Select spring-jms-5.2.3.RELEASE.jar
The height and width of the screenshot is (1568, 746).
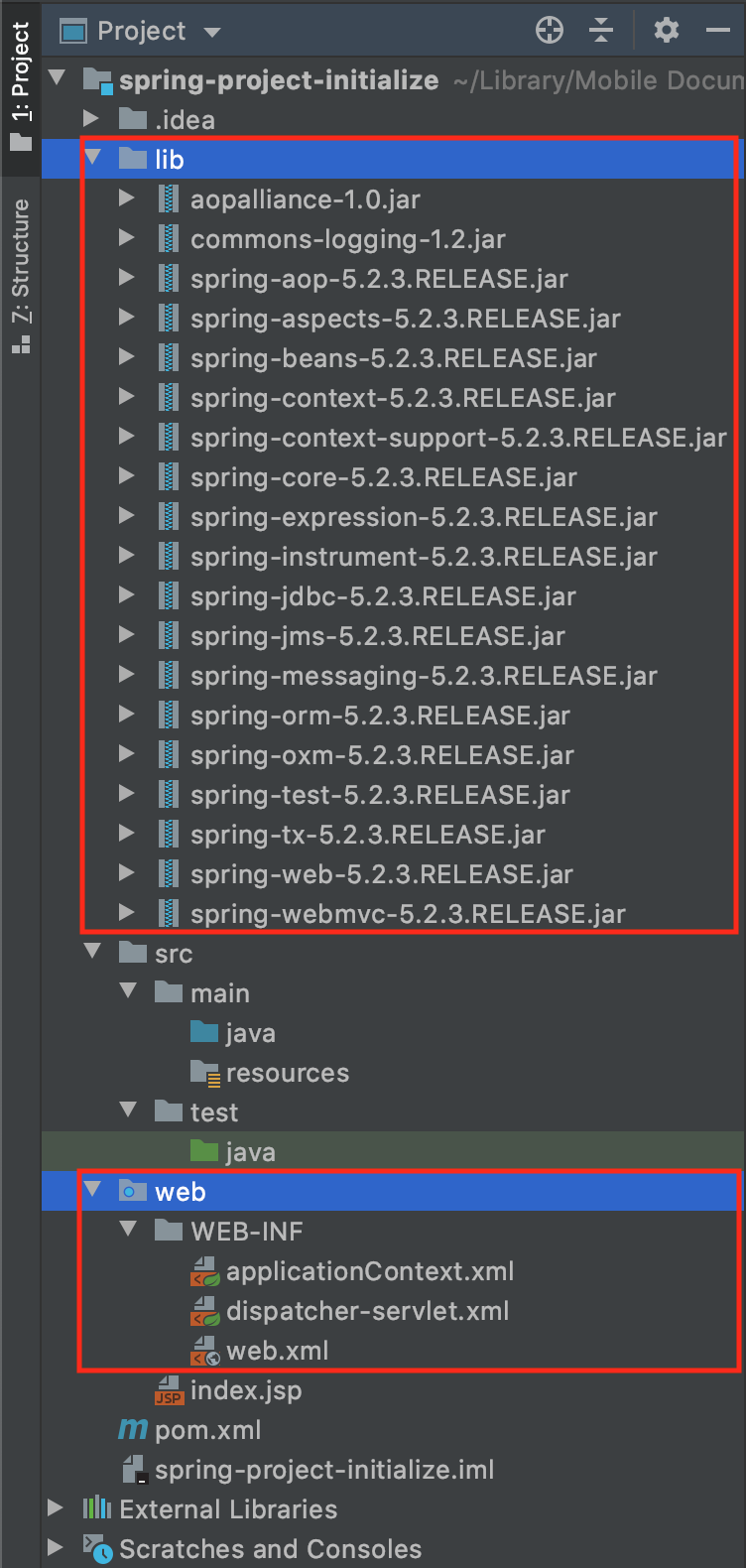[x=378, y=636]
